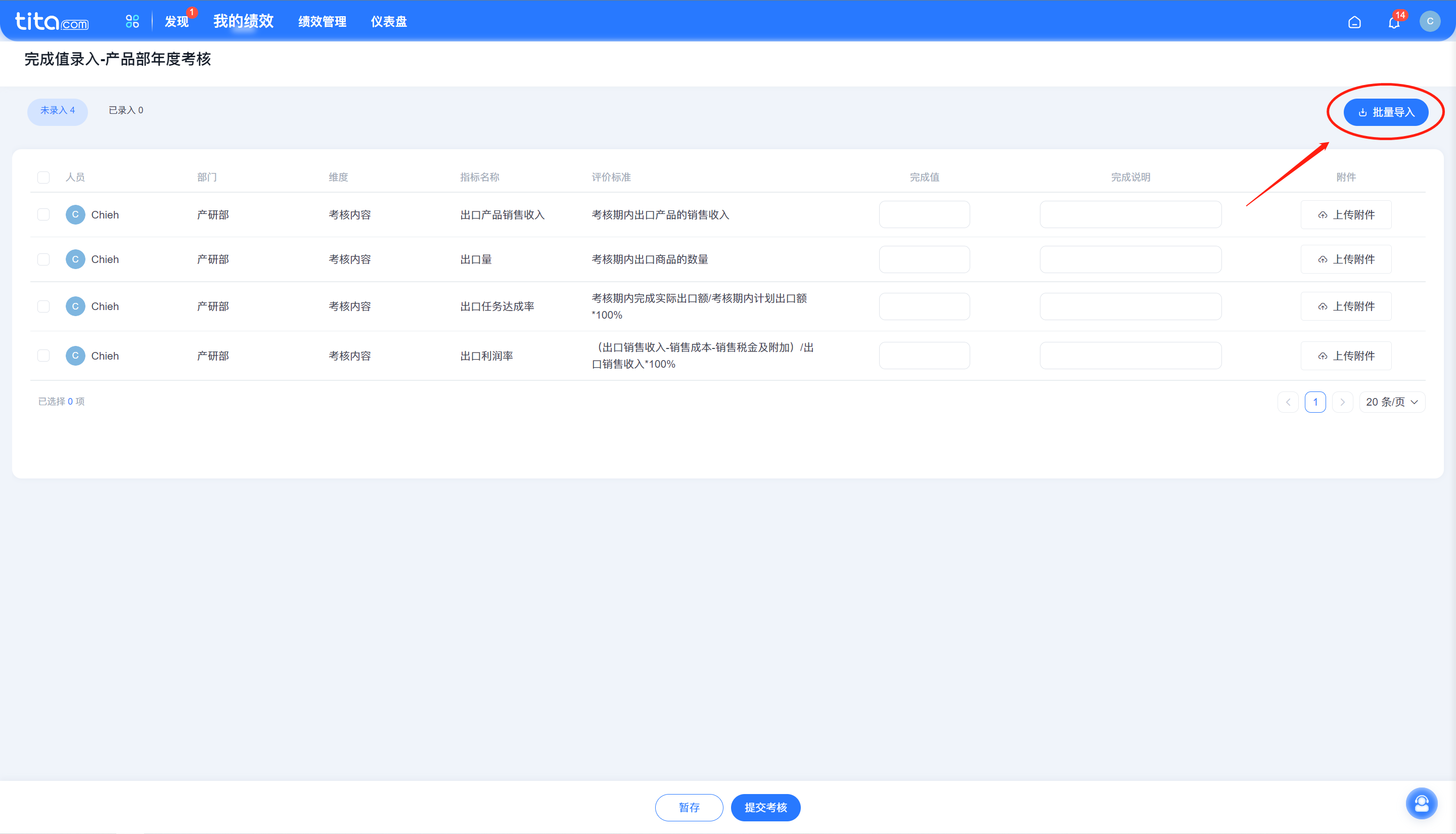This screenshot has width=1456, height=834.
Task: Click the 维度 column header
Action: tap(338, 177)
